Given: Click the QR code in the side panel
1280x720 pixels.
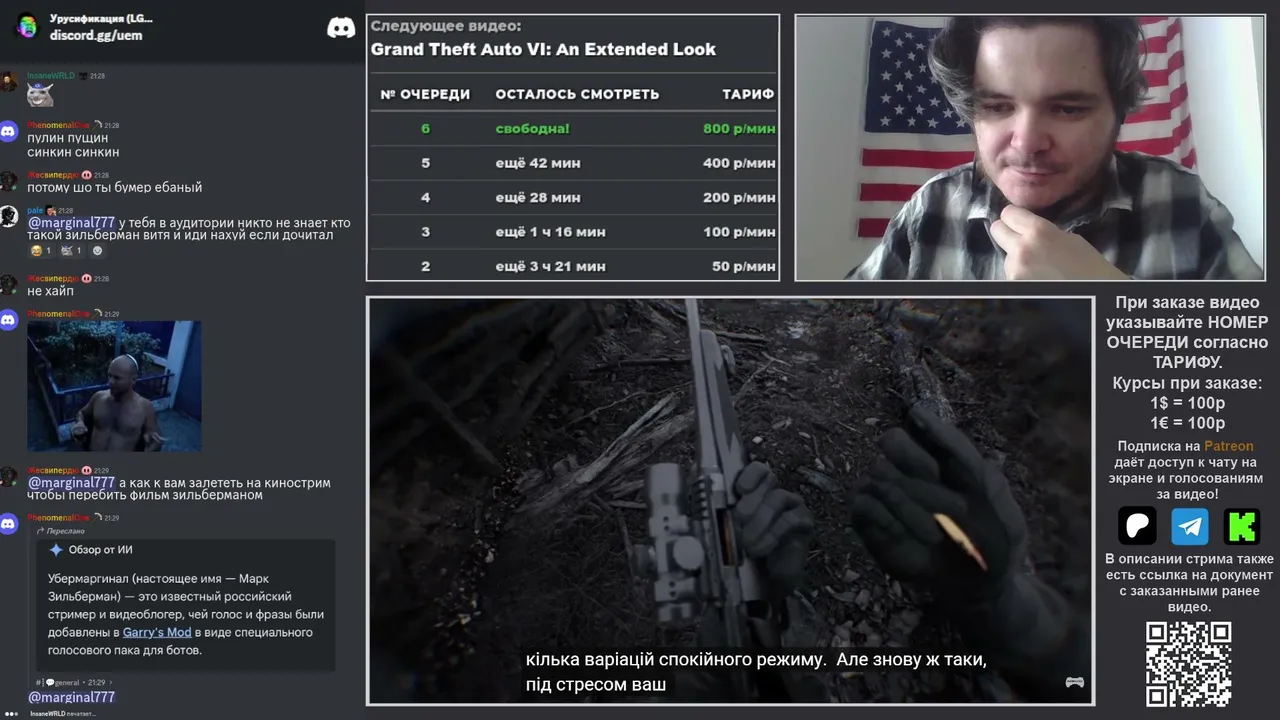Looking at the screenshot, I should pos(1189,664).
